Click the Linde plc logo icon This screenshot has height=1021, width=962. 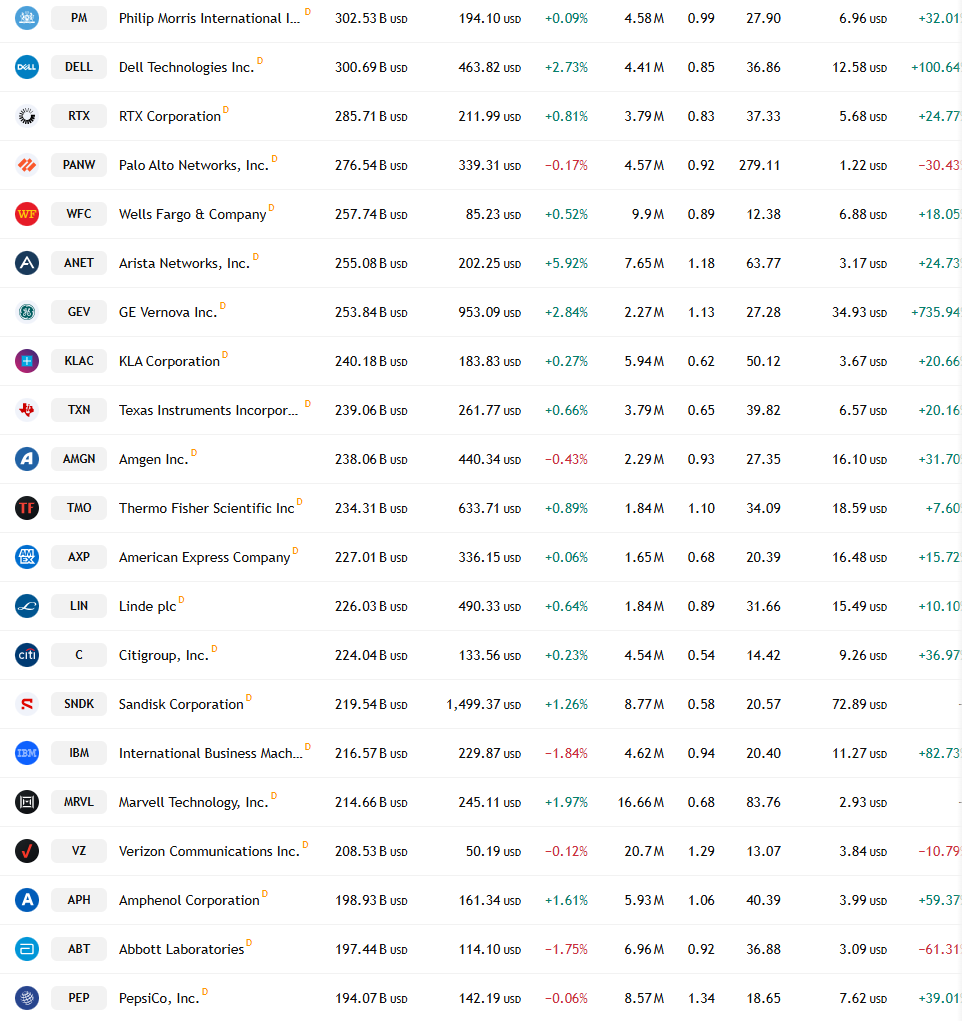(x=27, y=606)
